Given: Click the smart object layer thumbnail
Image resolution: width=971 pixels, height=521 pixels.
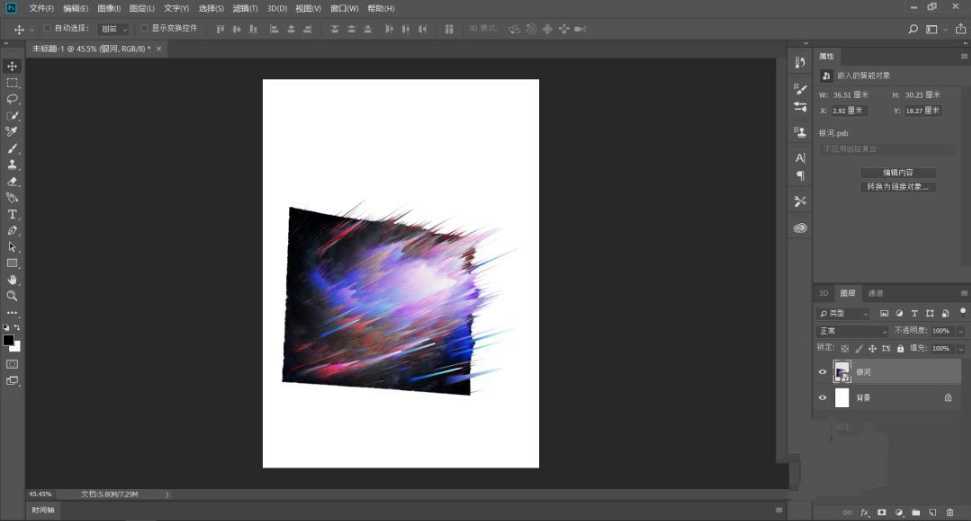Looking at the screenshot, I should (x=842, y=372).
